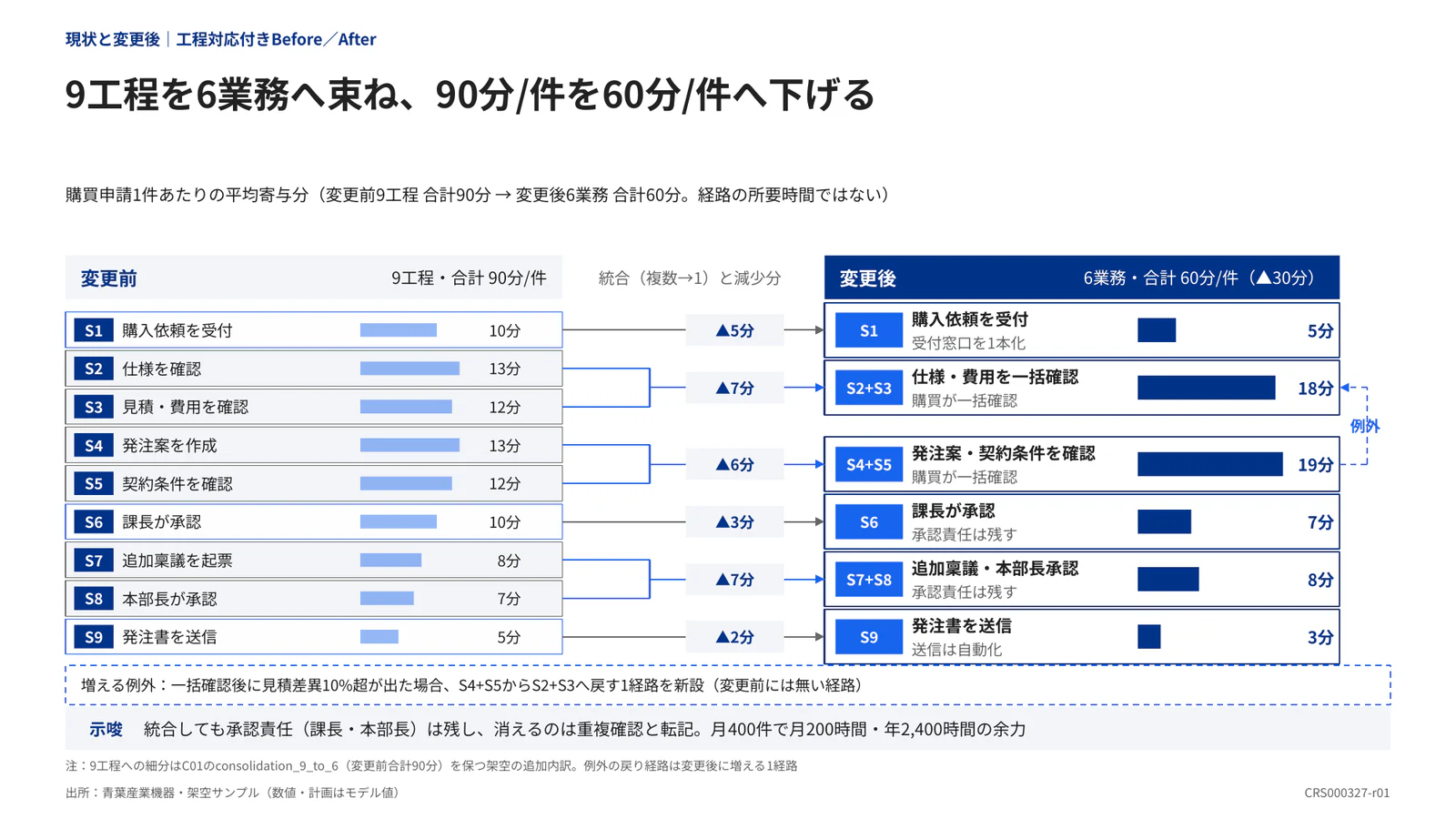Select the "工程対応付きBefore／After" subtitle text
Image resolution: width=1456 pixels, height=819 pixels.
pos(276,39)
